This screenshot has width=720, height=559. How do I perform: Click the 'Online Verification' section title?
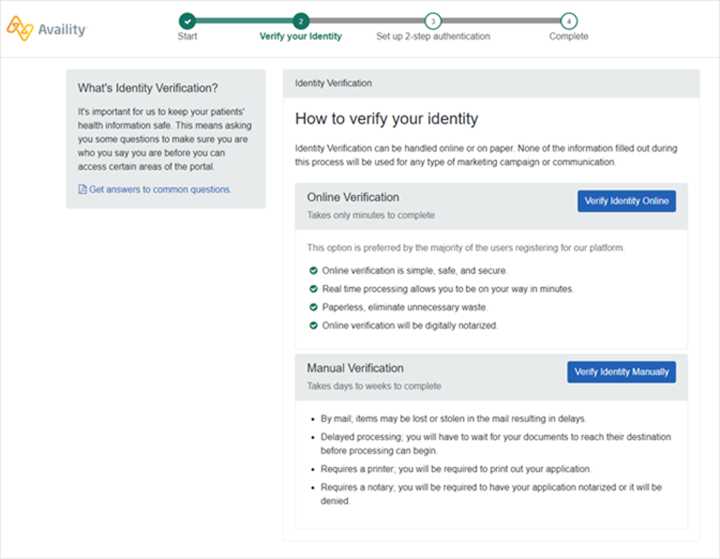pos(353,197)
